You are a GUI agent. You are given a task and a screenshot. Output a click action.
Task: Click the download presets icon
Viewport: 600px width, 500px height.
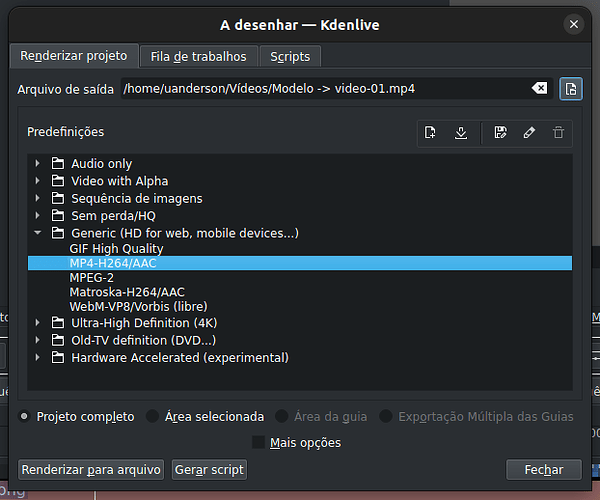pos(461,133)
